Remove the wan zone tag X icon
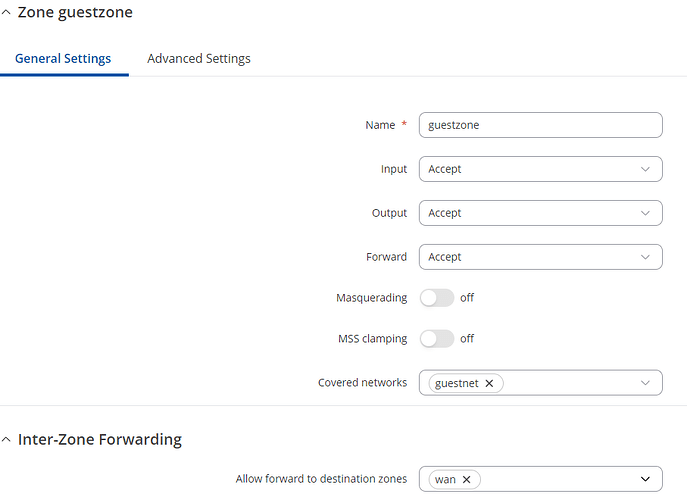The image size is (687, 500). click(467, 480)
